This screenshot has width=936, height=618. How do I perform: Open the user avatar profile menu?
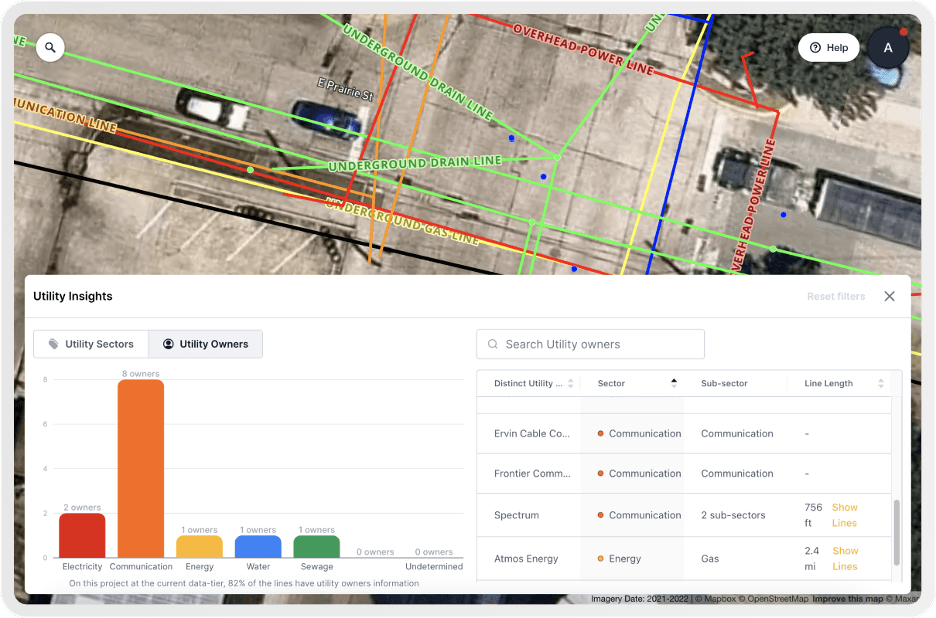pos(887,47)
